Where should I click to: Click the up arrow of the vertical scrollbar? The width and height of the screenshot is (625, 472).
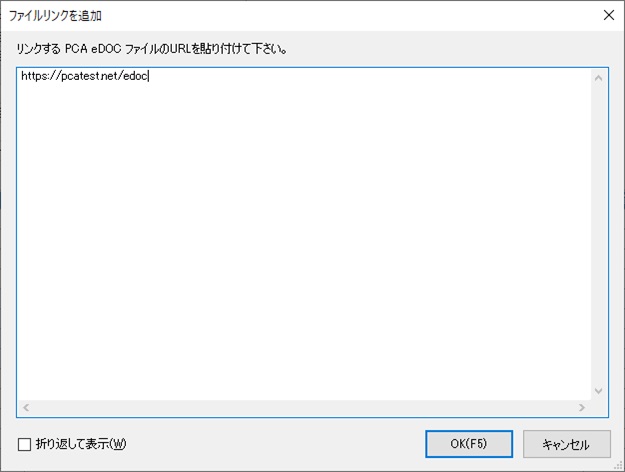click(x=598, y=78)
